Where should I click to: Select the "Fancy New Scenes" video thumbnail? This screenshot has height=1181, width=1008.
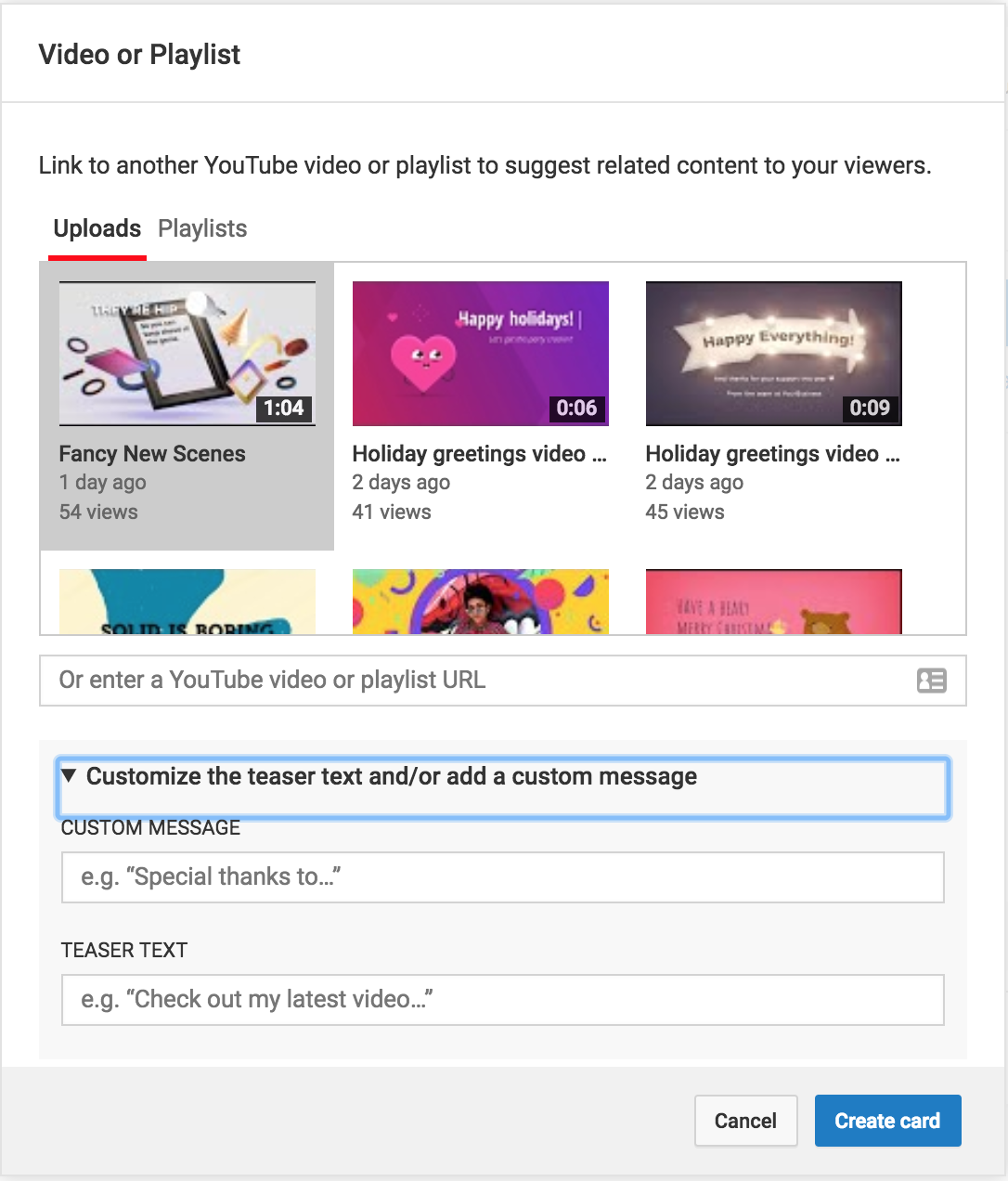pyautogui.click(x=187, y=354)
